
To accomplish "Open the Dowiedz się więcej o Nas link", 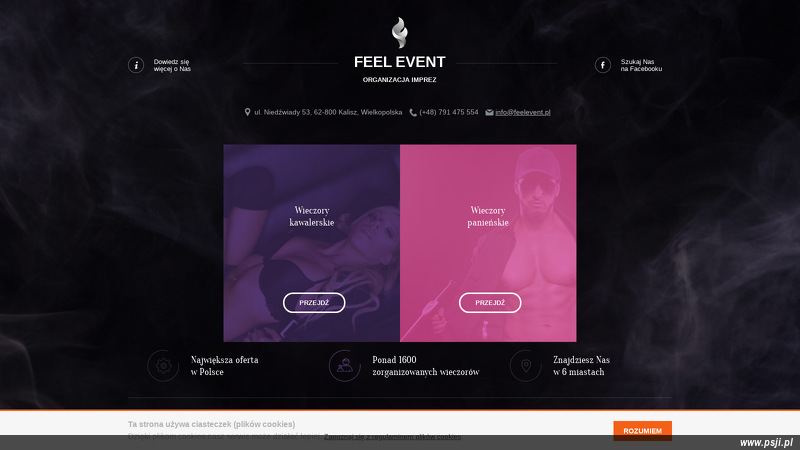I will tap(172, 65).
